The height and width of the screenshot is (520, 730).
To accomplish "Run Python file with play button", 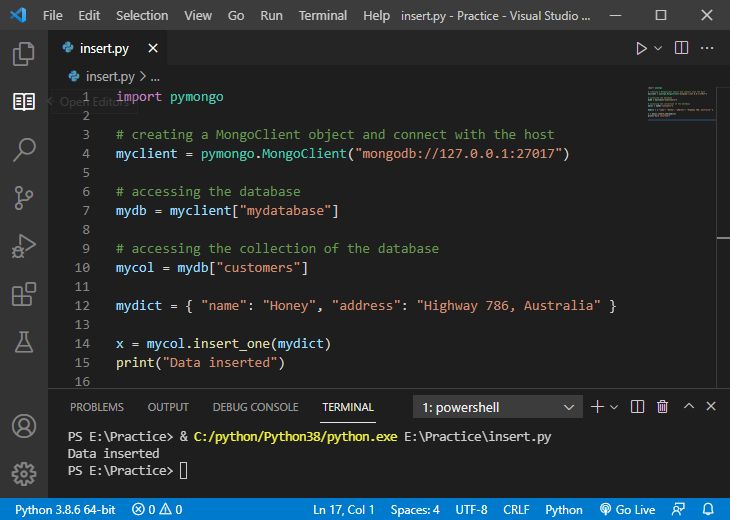I will click(641, 48).
